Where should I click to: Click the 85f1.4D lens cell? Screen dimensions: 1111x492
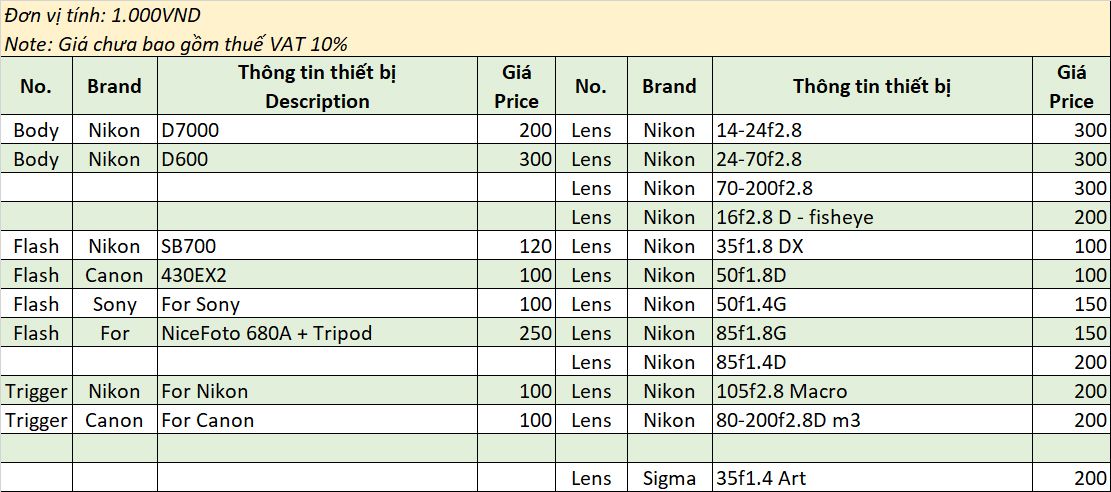tap(872, 362)
